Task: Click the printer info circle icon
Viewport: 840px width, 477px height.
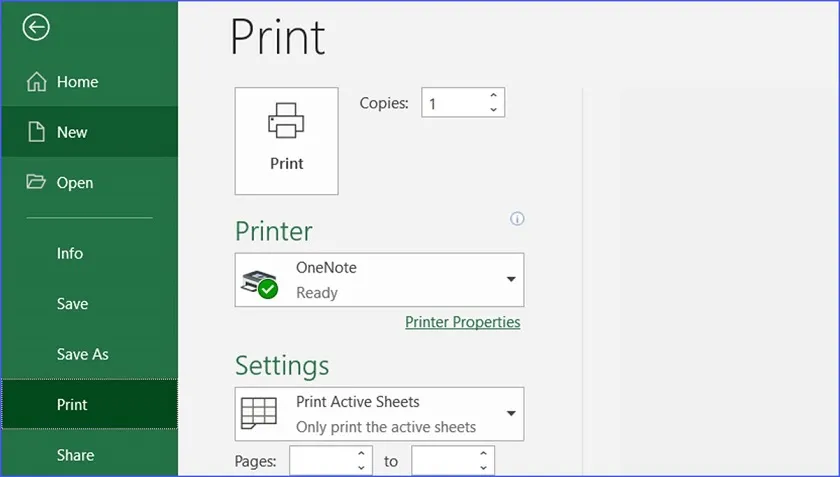Action: tap(517, 219)
